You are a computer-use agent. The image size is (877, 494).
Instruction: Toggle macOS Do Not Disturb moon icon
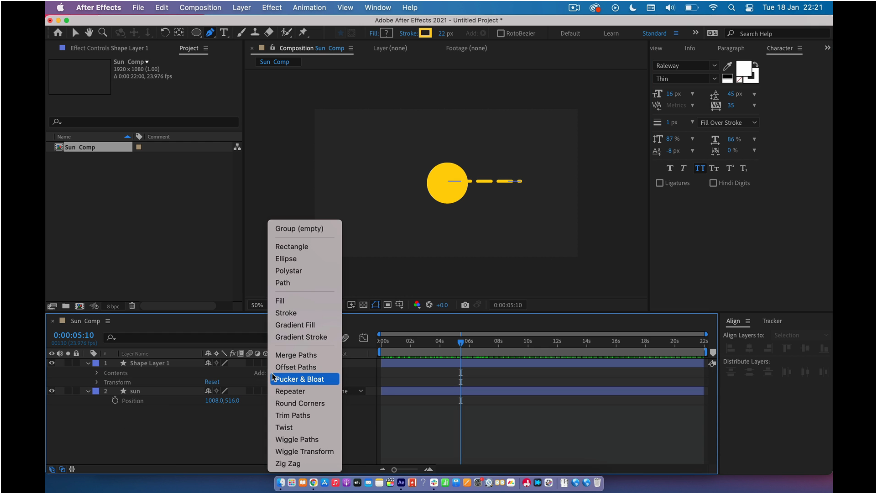pos(633,8)
